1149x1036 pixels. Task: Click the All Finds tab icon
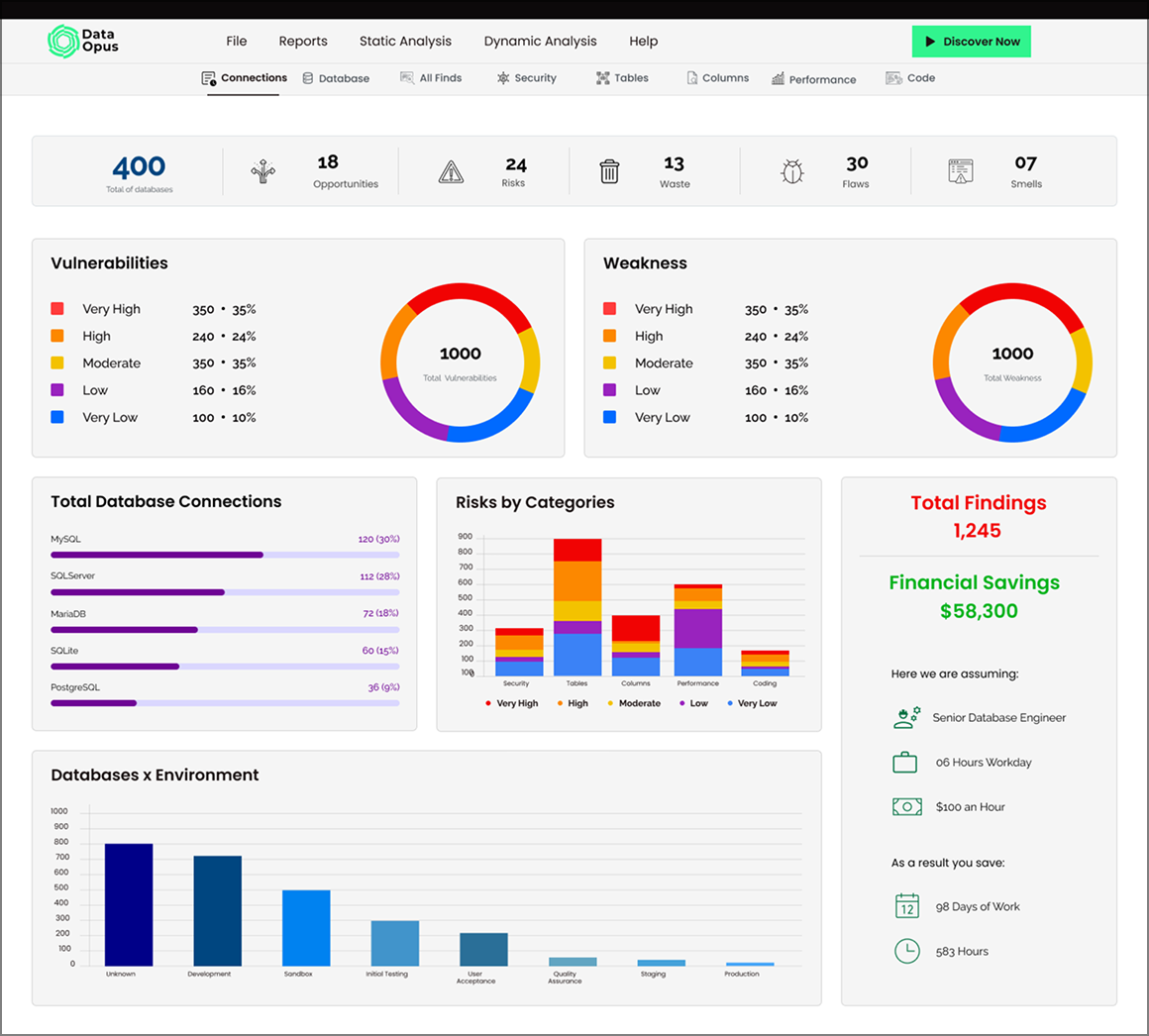click(407, 77)
